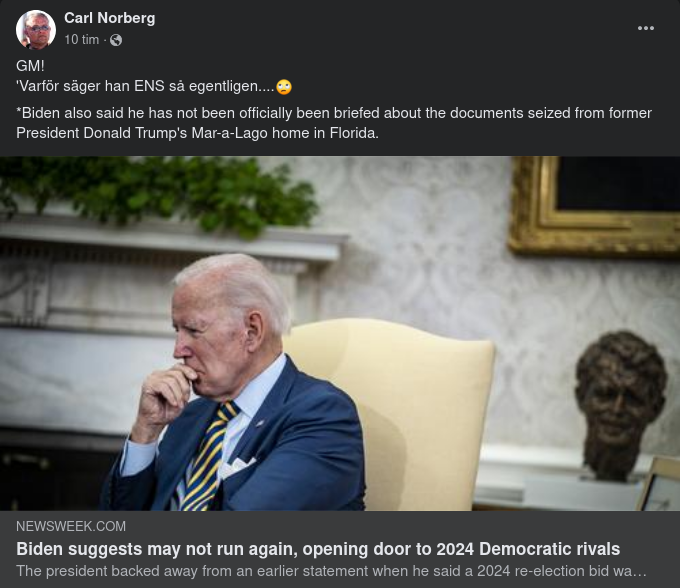Click the "GM!" line of the post
Screen dimensions: 680x588
coord(30,66)
